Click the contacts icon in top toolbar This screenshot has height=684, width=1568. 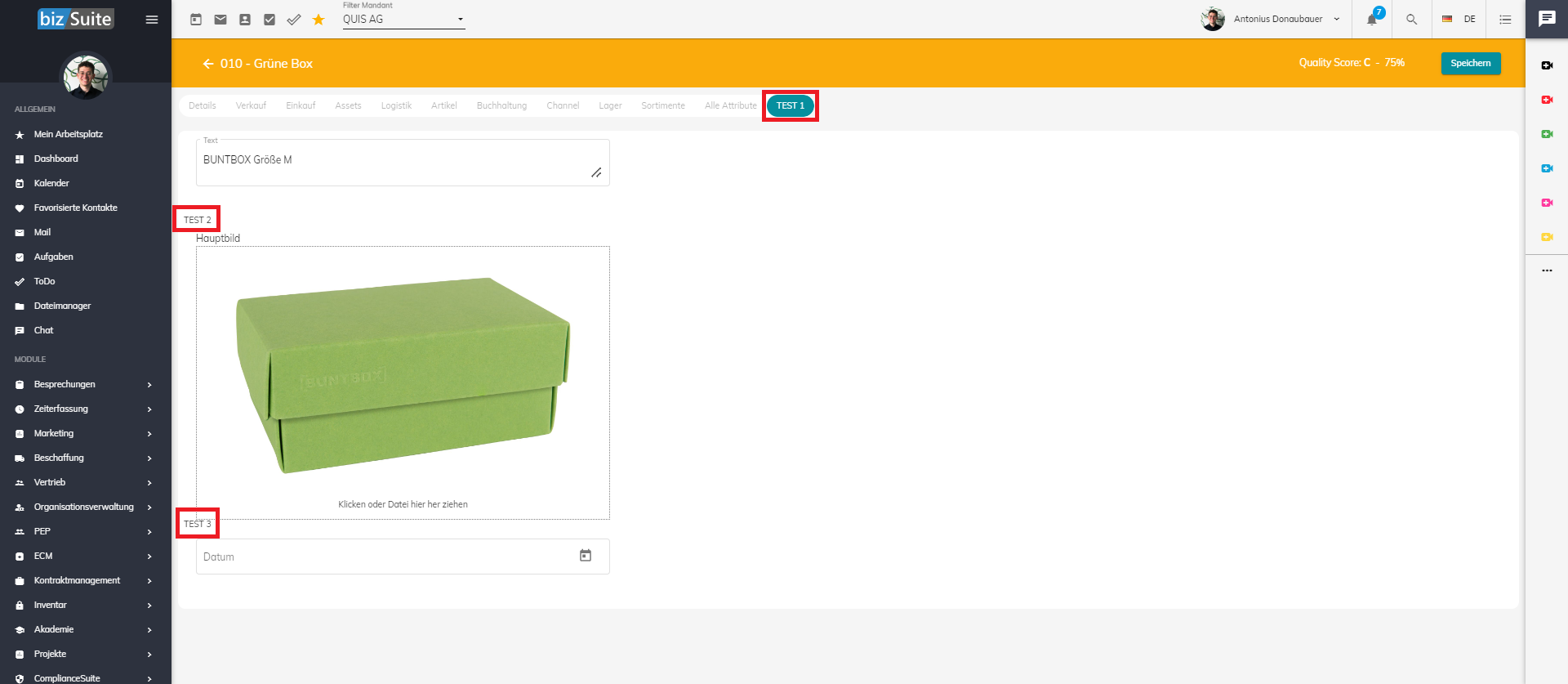point(245,20)
